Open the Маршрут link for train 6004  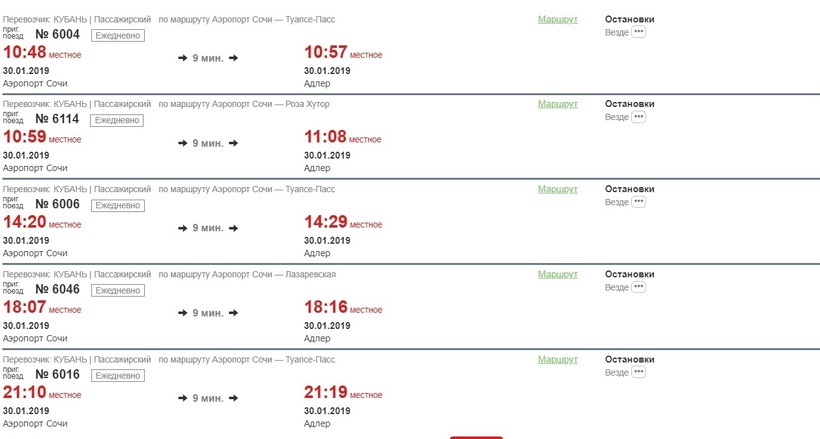click(557, 20)
